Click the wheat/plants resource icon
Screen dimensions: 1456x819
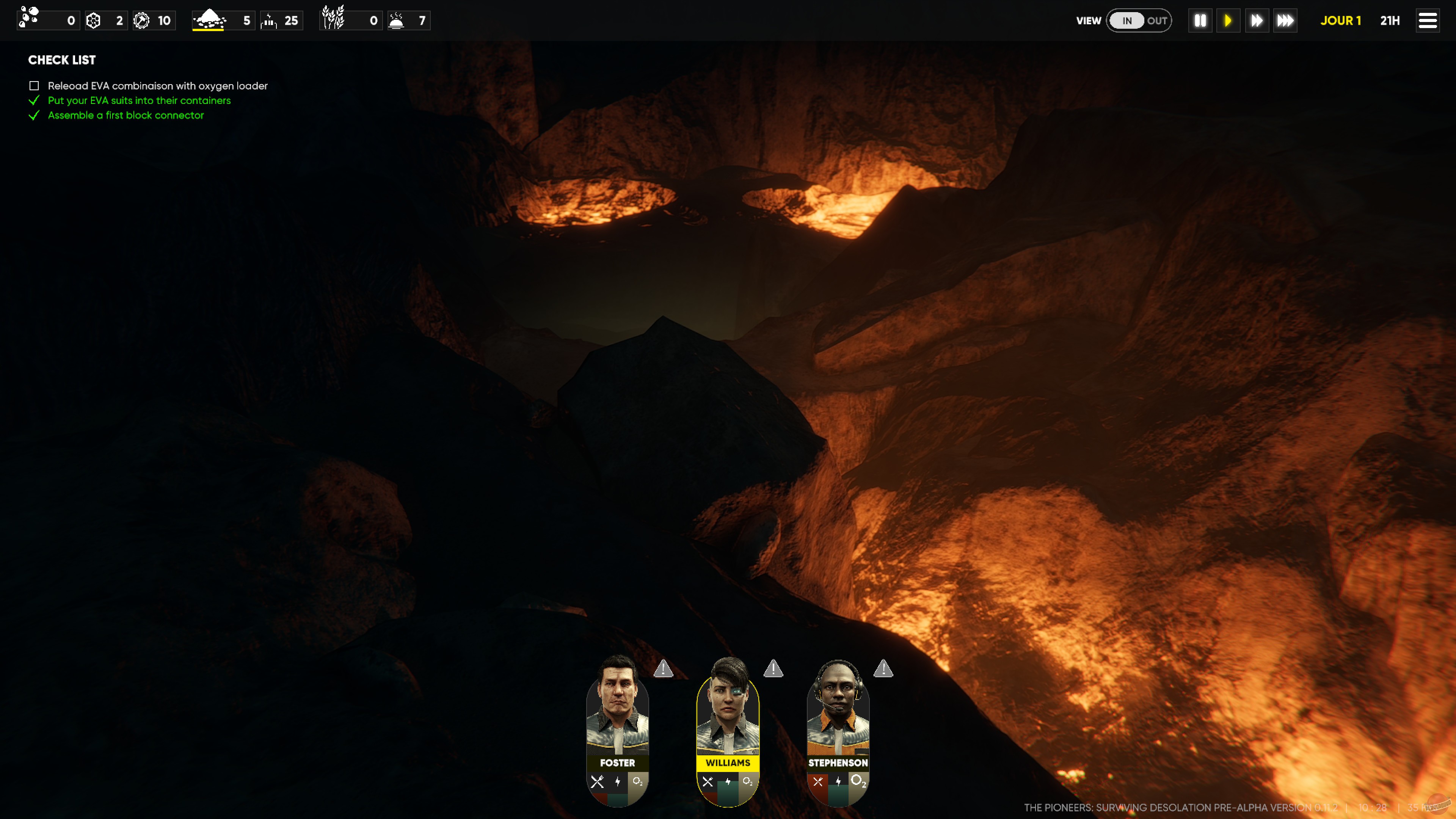[334, 20]
